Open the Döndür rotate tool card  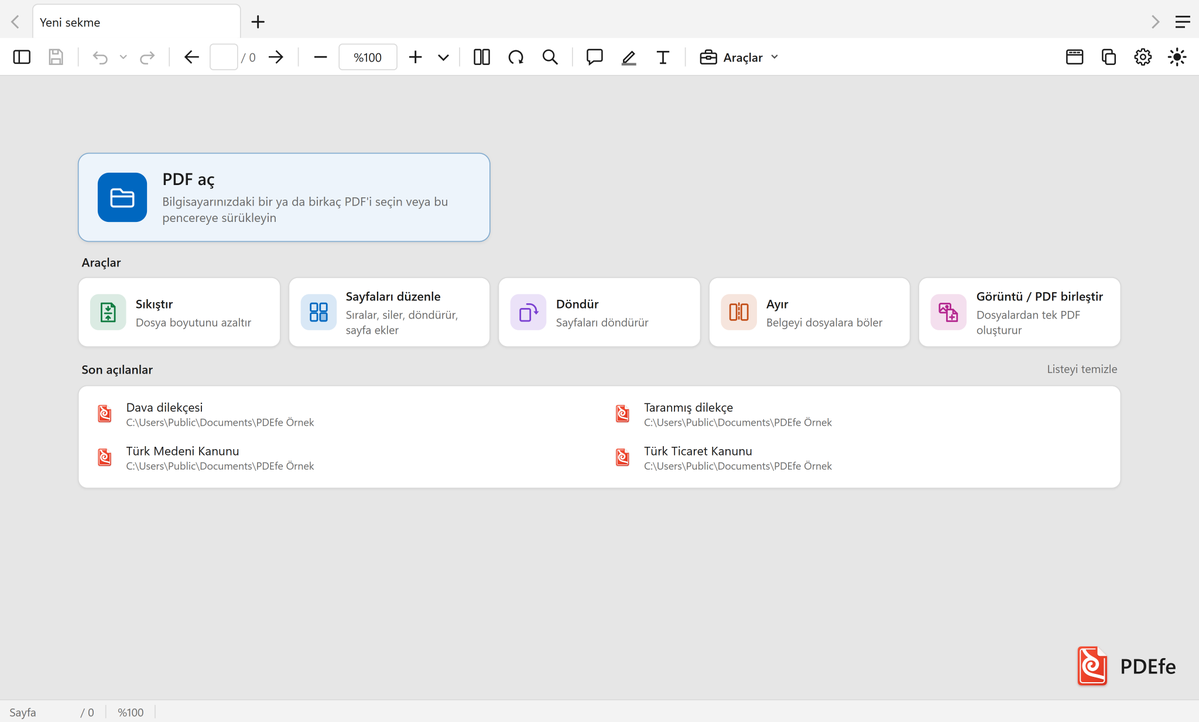click(x=600, y=312)
